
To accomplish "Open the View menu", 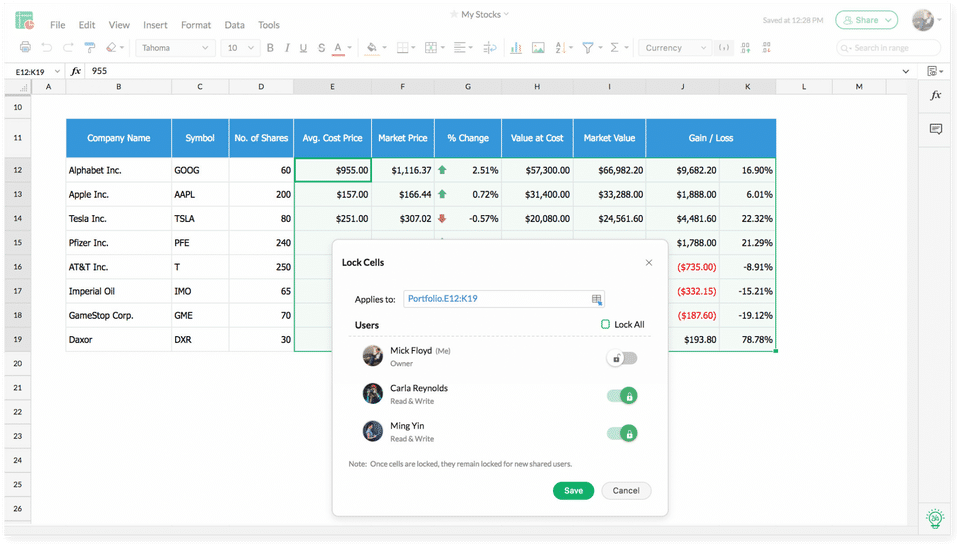I will pos(119,25).
